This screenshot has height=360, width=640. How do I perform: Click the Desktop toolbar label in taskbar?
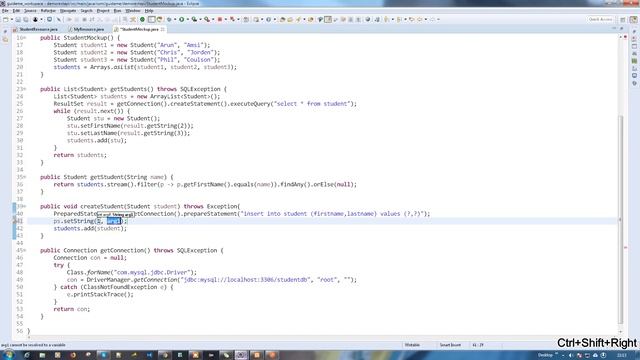(x=545, y=355)
